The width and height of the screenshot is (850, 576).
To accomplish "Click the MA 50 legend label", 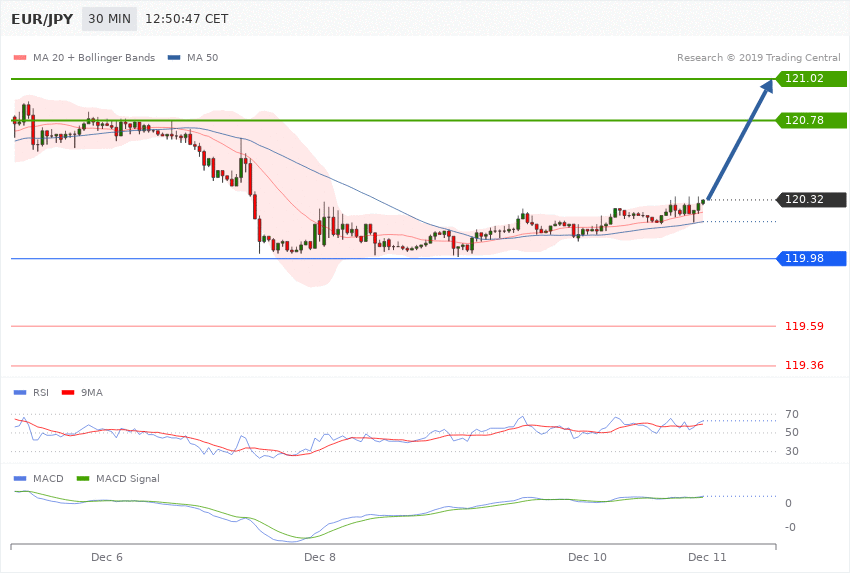I will point(202,57).
